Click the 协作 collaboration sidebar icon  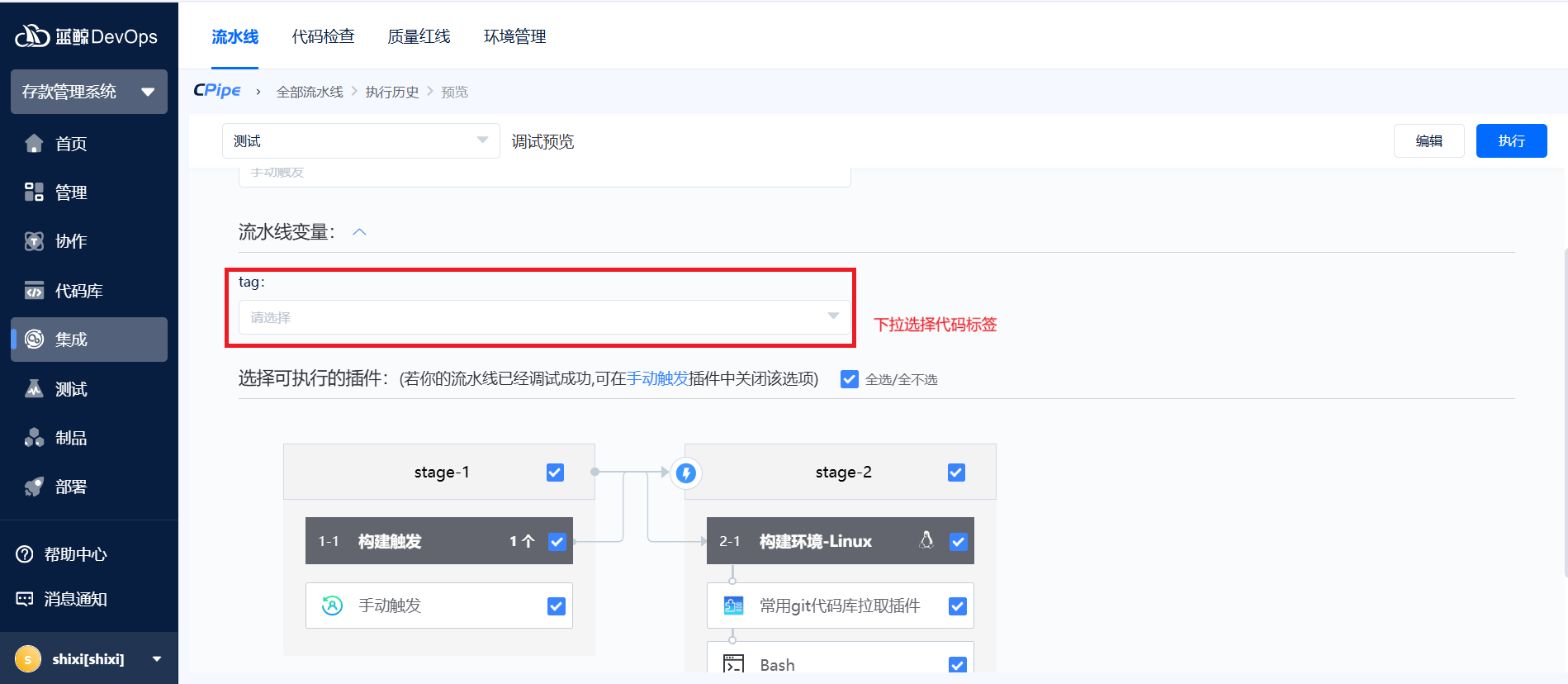tap(34, 241)
